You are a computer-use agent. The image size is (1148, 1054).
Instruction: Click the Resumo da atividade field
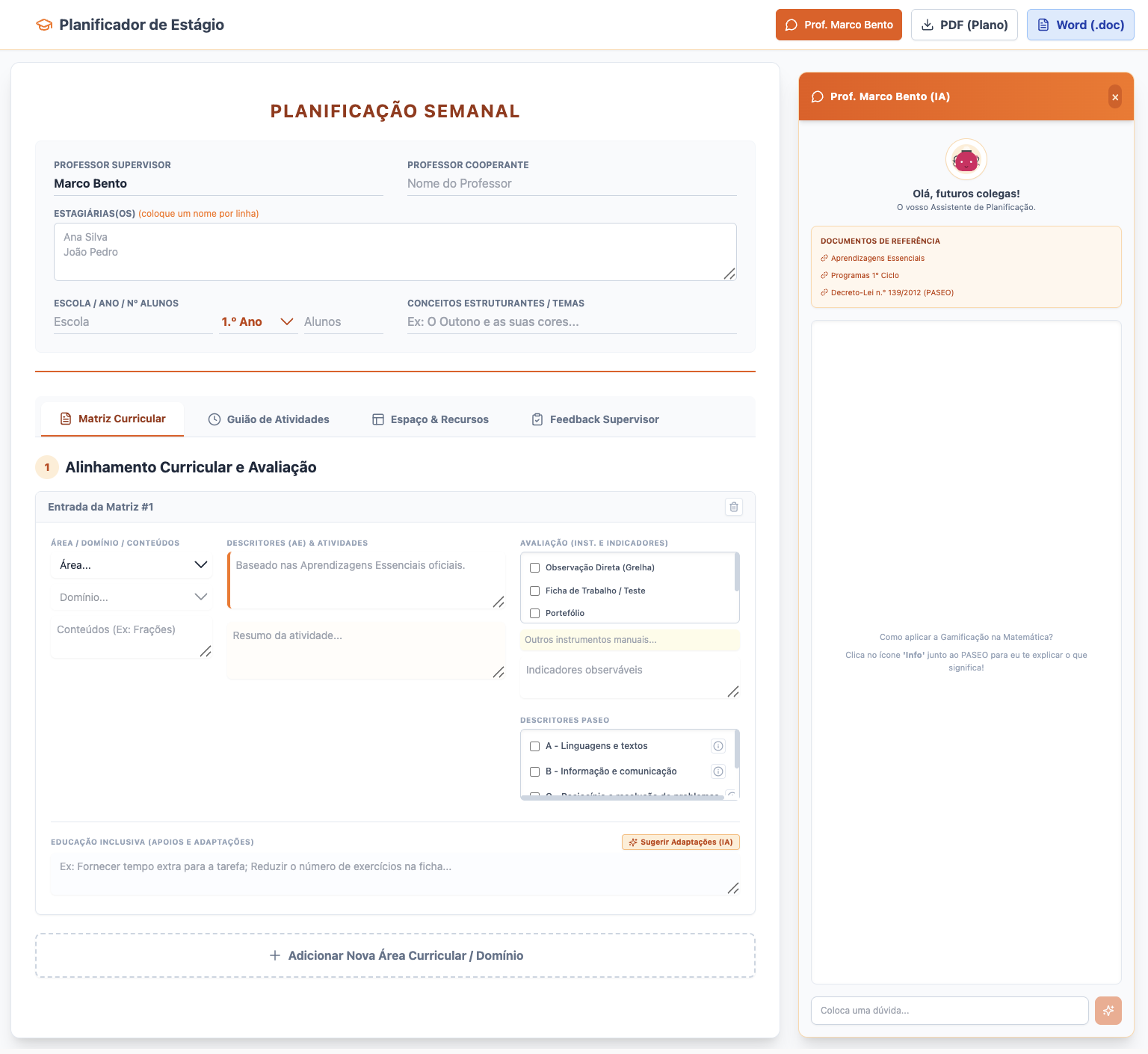point(367,651)
